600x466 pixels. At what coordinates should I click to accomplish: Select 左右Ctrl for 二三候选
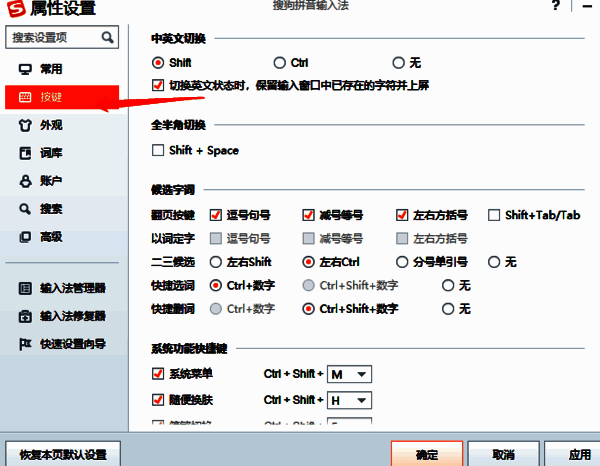click(308, 262)
